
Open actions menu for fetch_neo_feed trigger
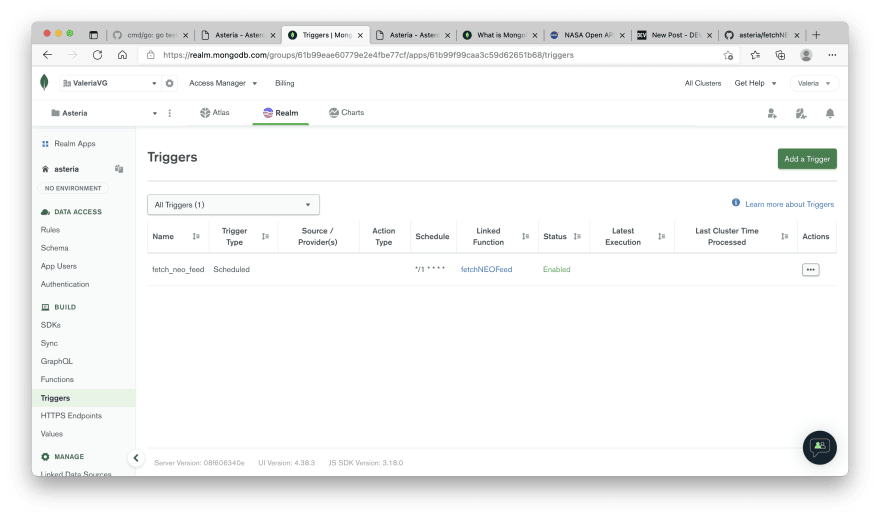[x=810, y=269]
